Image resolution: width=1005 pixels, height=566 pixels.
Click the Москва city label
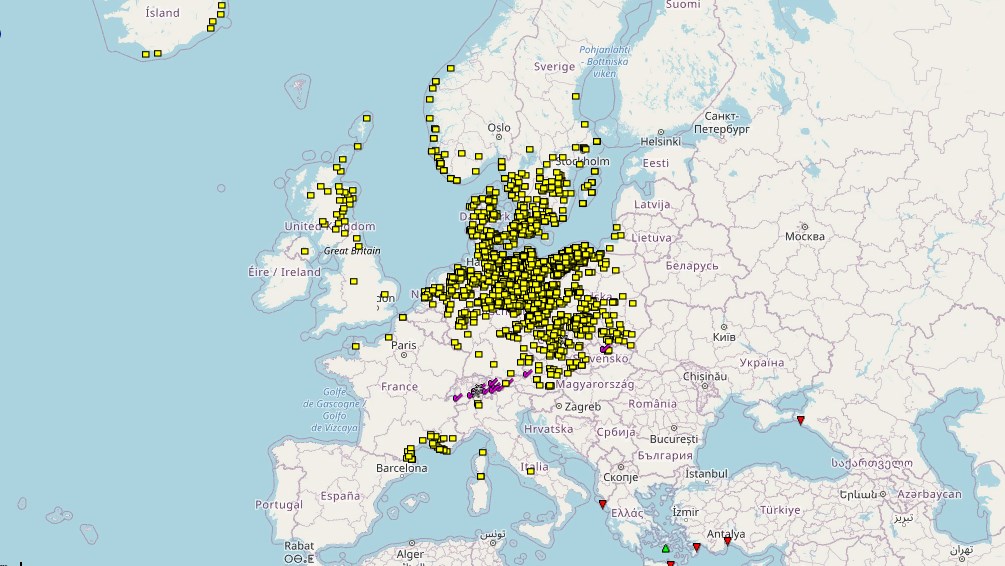(804, 237)
